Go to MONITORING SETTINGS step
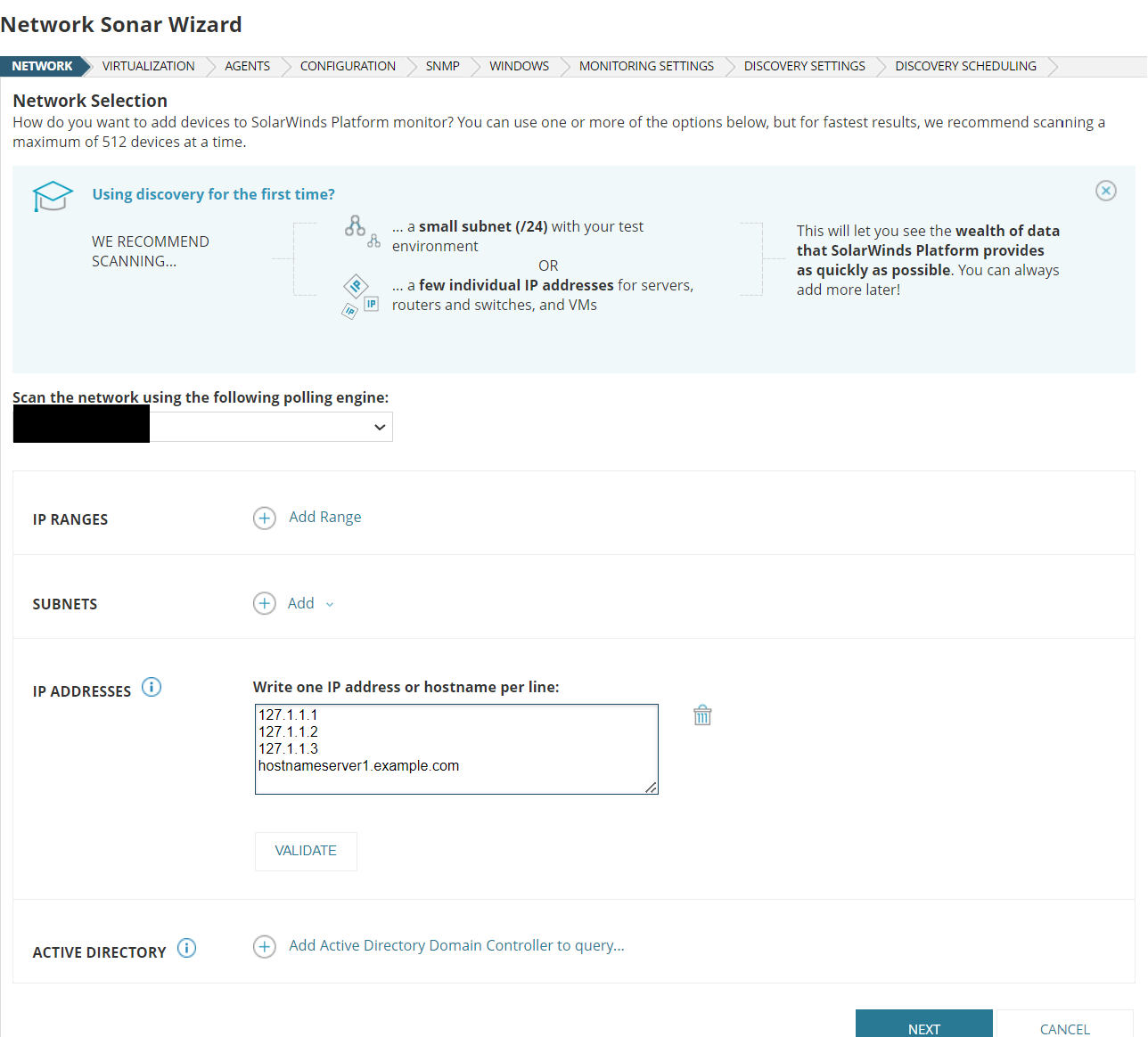The width and height of the screenshot is (1148, 1037). [646, 66]
